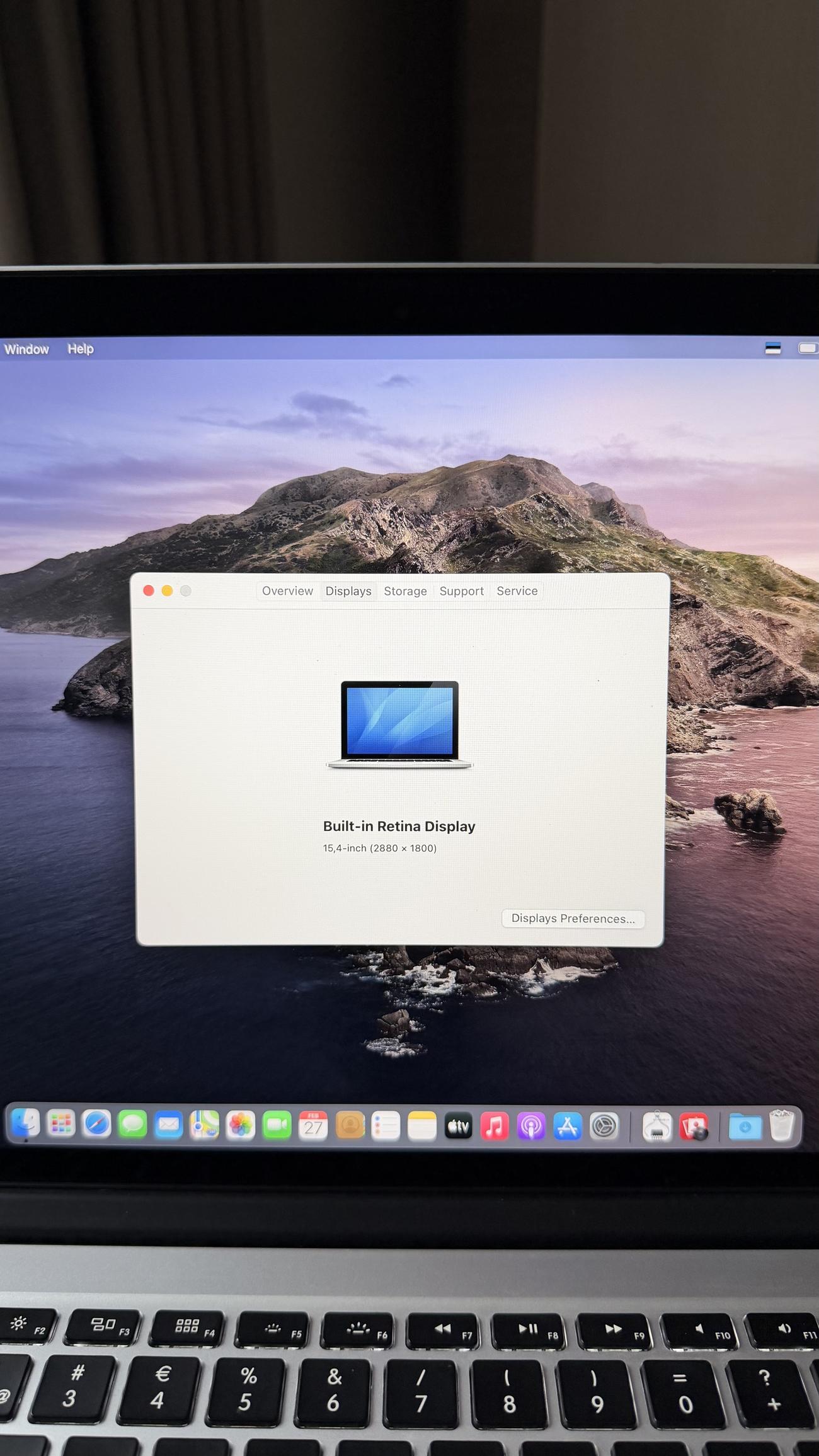
Task: Minimize window with the yellow button
Action: pos(167,590)
